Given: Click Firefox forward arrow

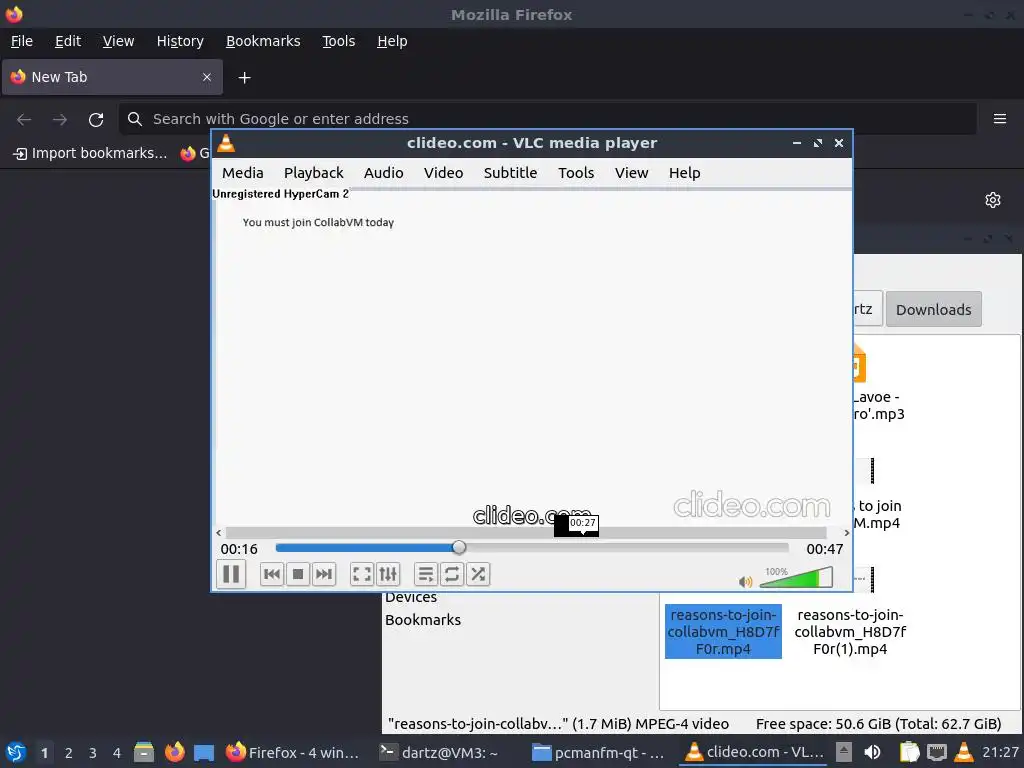Looking at the screenshot, I should 60,120.
